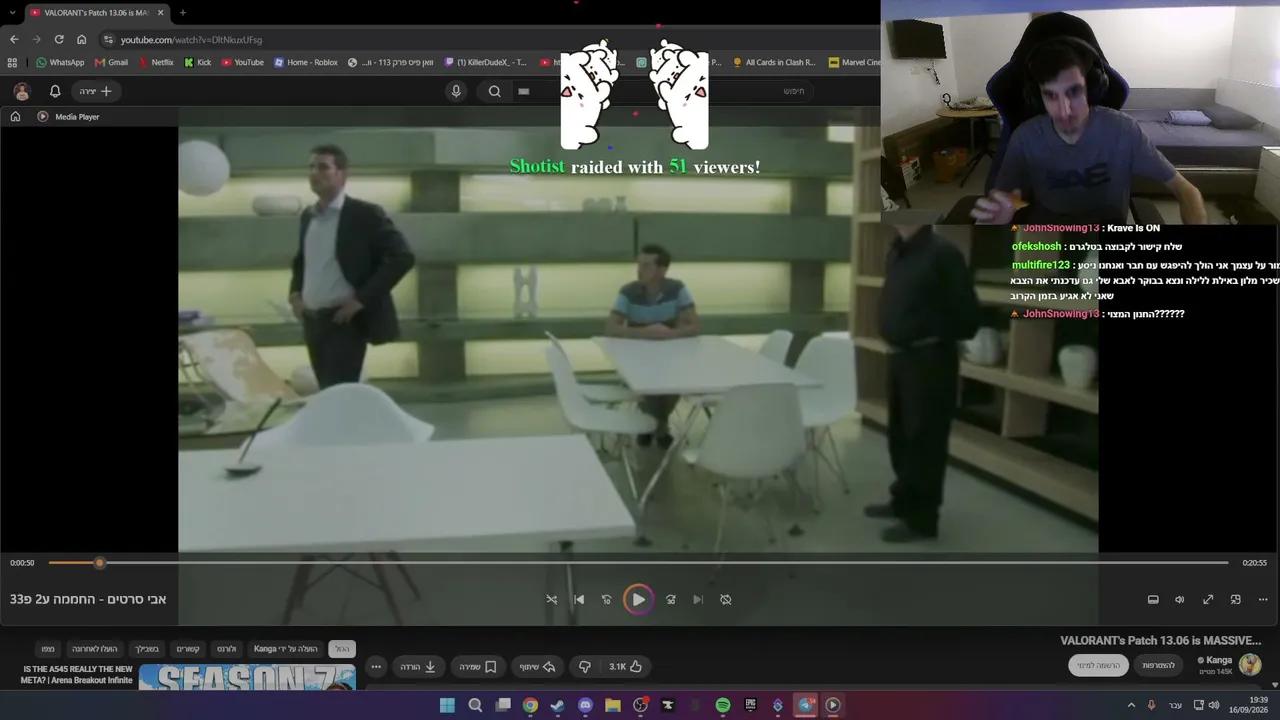Open Windows Start menu
Screen dimensions: 1280x720
(447, 705)
